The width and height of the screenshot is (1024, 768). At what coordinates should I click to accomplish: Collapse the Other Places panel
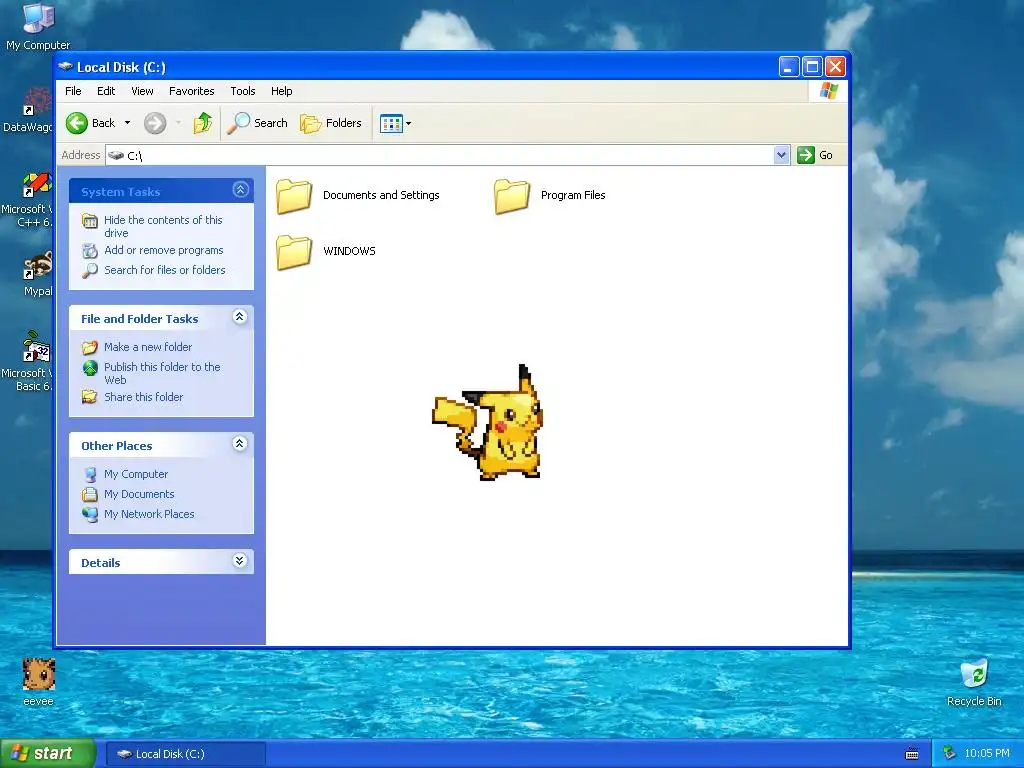pyautogui.click(x=240, y=444)
